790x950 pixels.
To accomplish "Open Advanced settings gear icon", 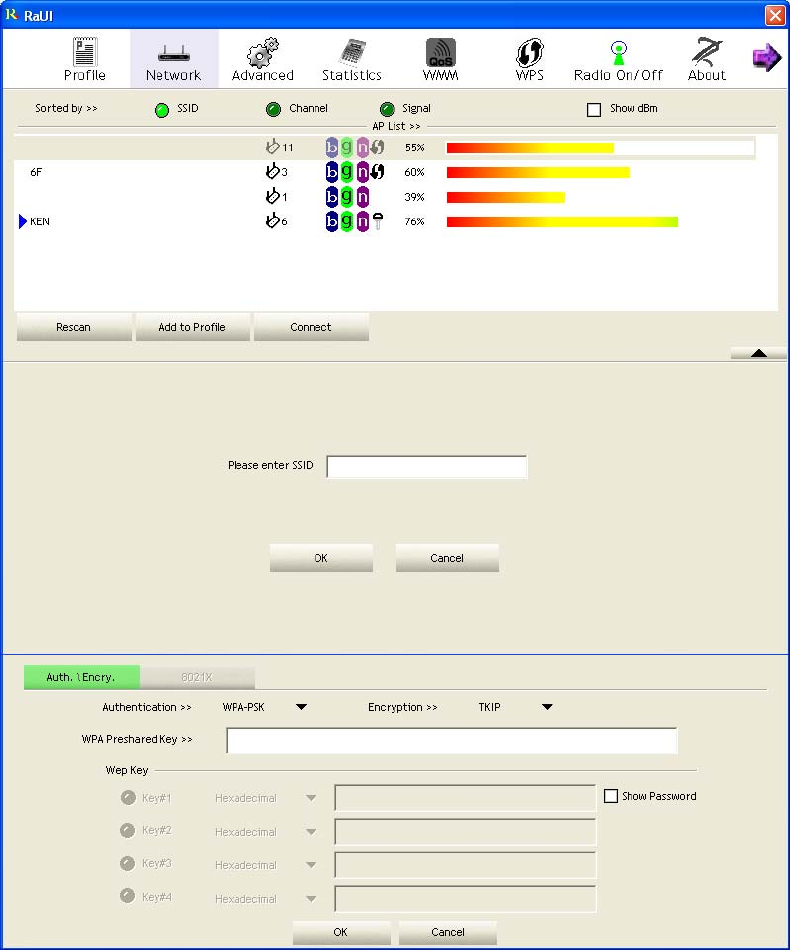I will coord(262,52).
